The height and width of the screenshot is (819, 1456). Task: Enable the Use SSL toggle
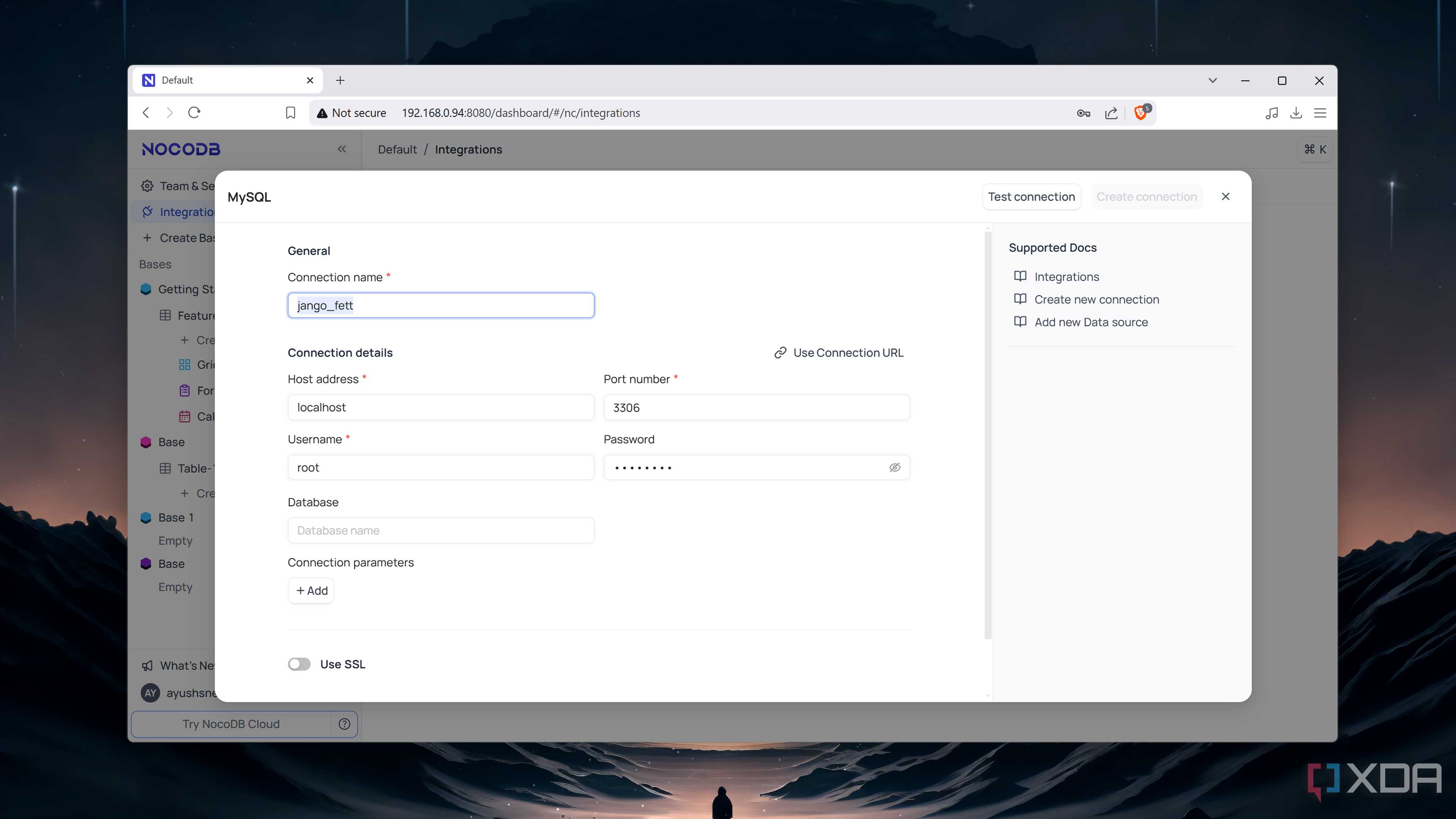coord(299,664)
